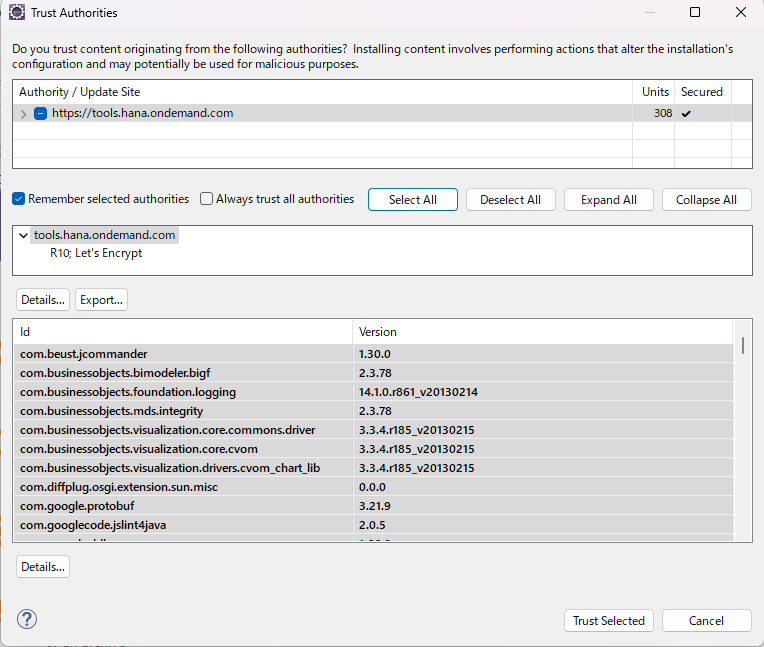Open Details below the Id table
Viewport: 764px width, 647px height.
point(43,567)
